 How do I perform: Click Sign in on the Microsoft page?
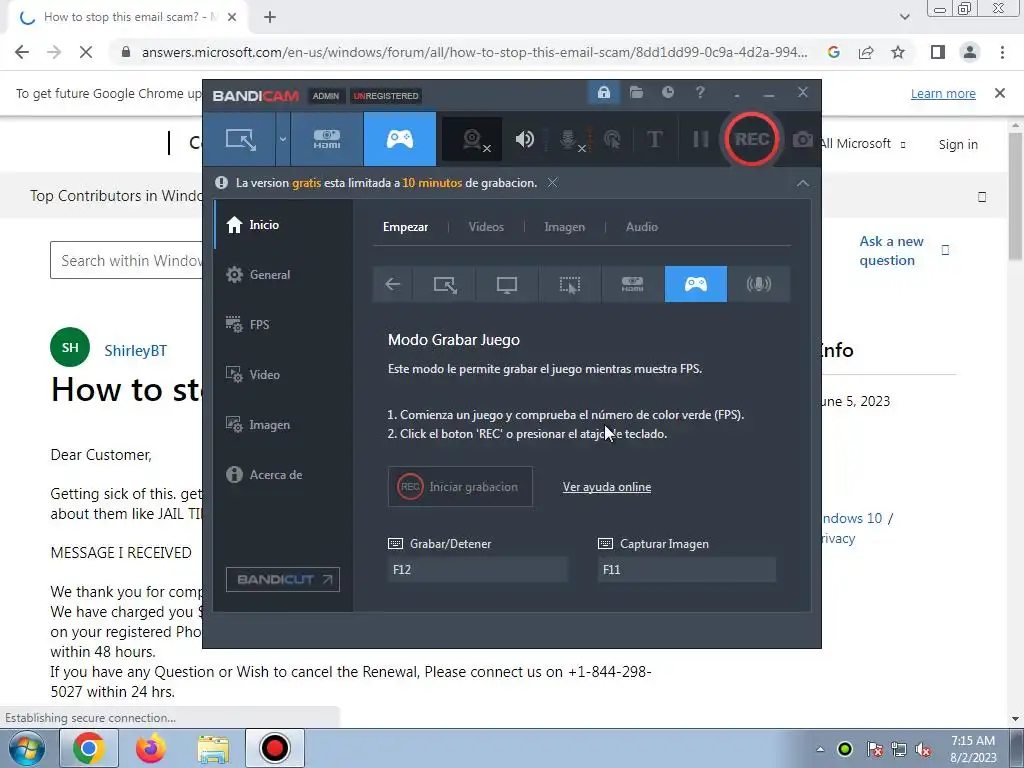click(x=958, y=144)
